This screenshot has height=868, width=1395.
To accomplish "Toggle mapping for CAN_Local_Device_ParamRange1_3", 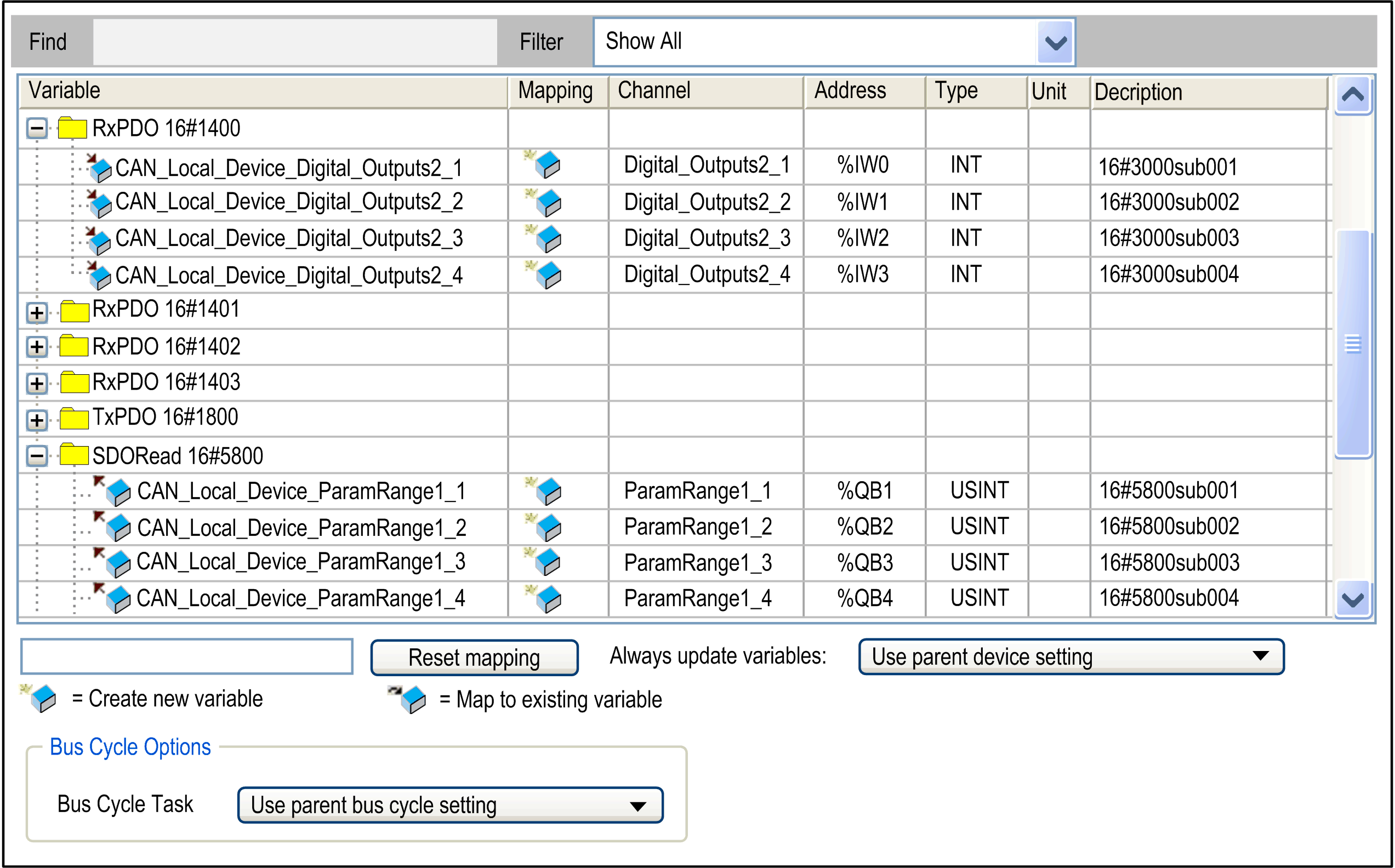I will [547, 562].
